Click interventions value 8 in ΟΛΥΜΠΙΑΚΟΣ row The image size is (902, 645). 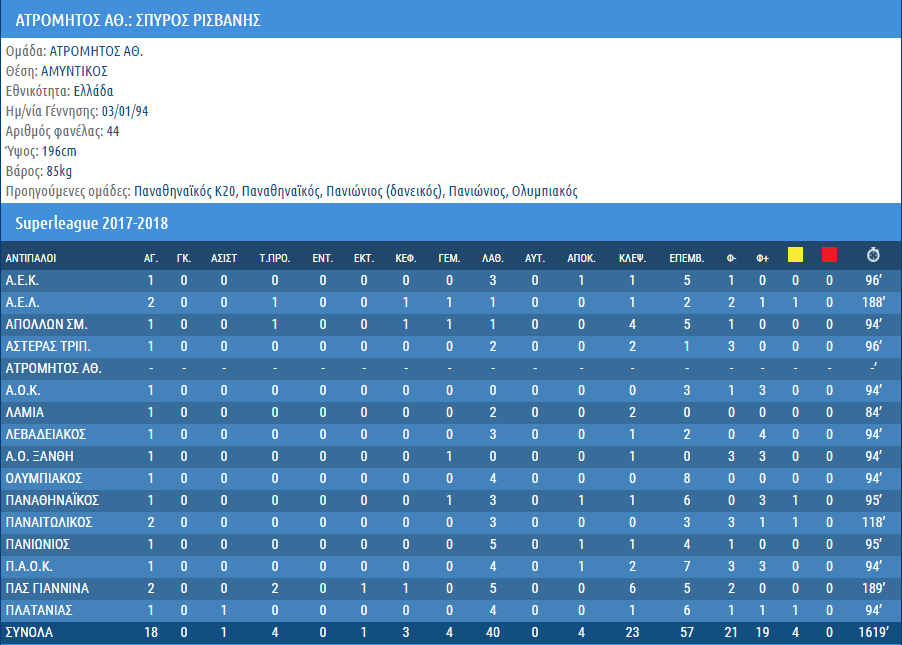(x=687, y=478)
